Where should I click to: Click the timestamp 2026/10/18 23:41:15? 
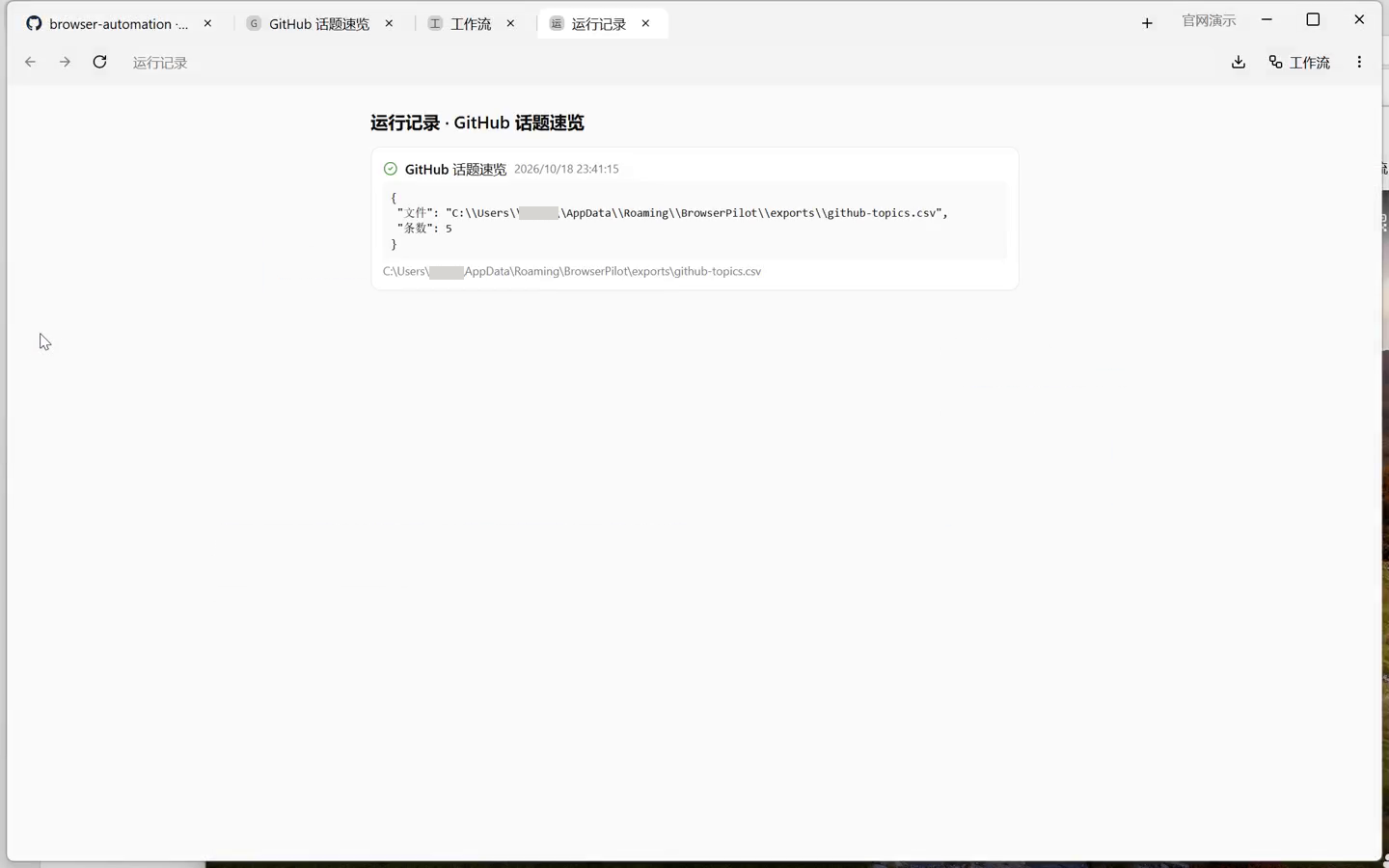point(566,169)
